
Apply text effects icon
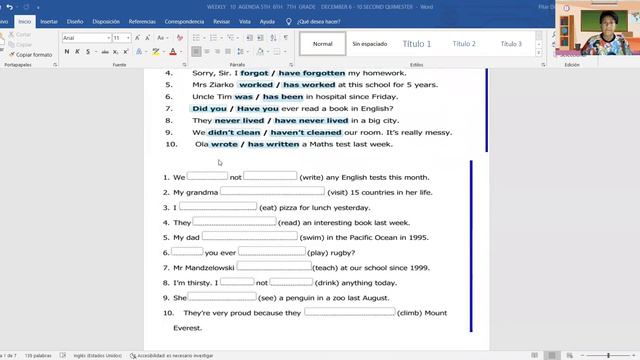[x=139, y=51]
